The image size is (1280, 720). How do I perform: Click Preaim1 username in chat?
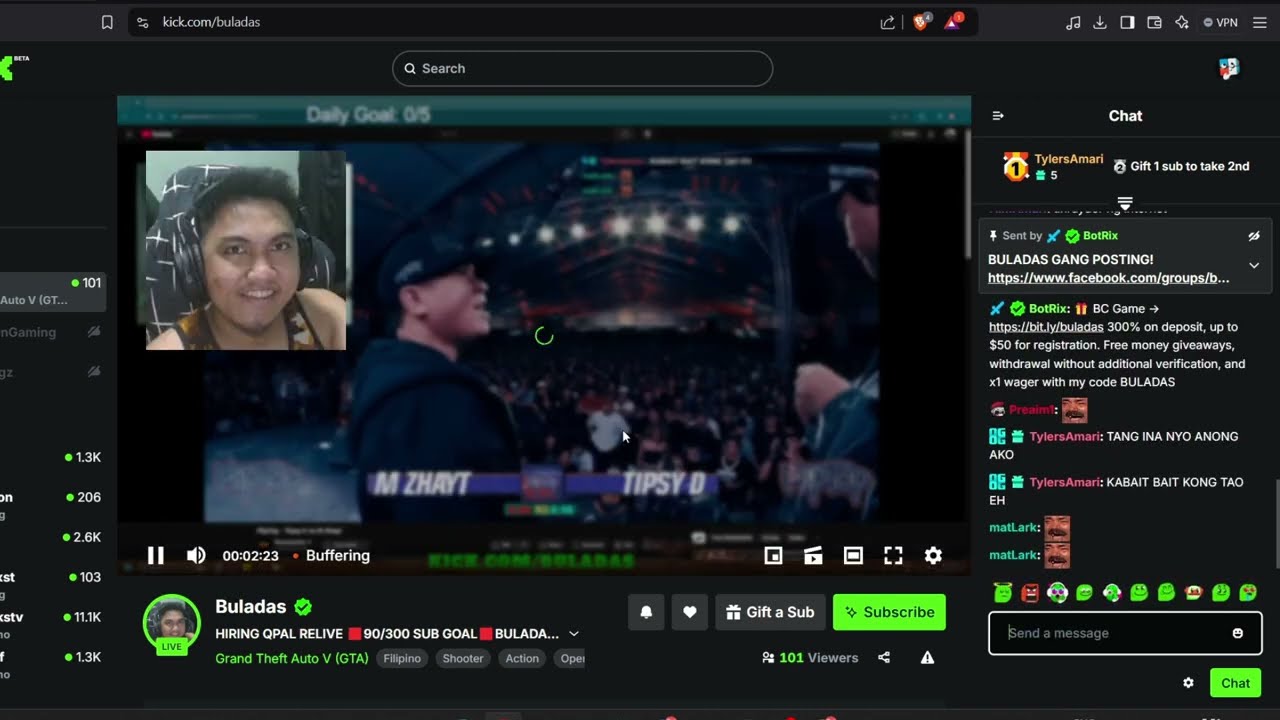click(1031, 410)
